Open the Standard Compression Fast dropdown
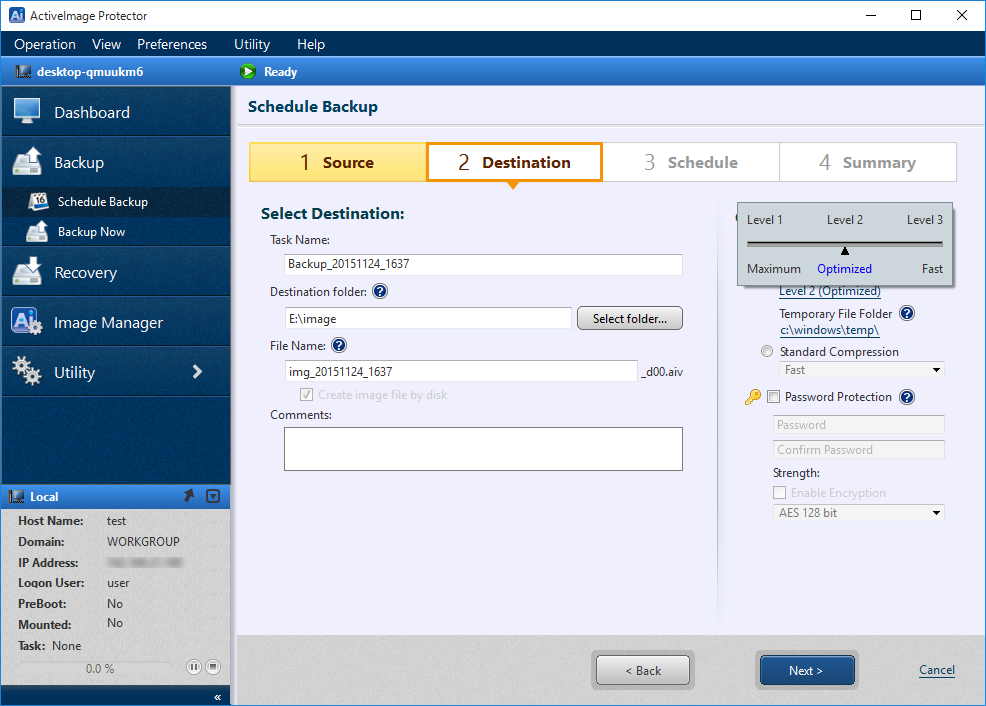The width and height of the screenshot is (986, 706). 861,370
